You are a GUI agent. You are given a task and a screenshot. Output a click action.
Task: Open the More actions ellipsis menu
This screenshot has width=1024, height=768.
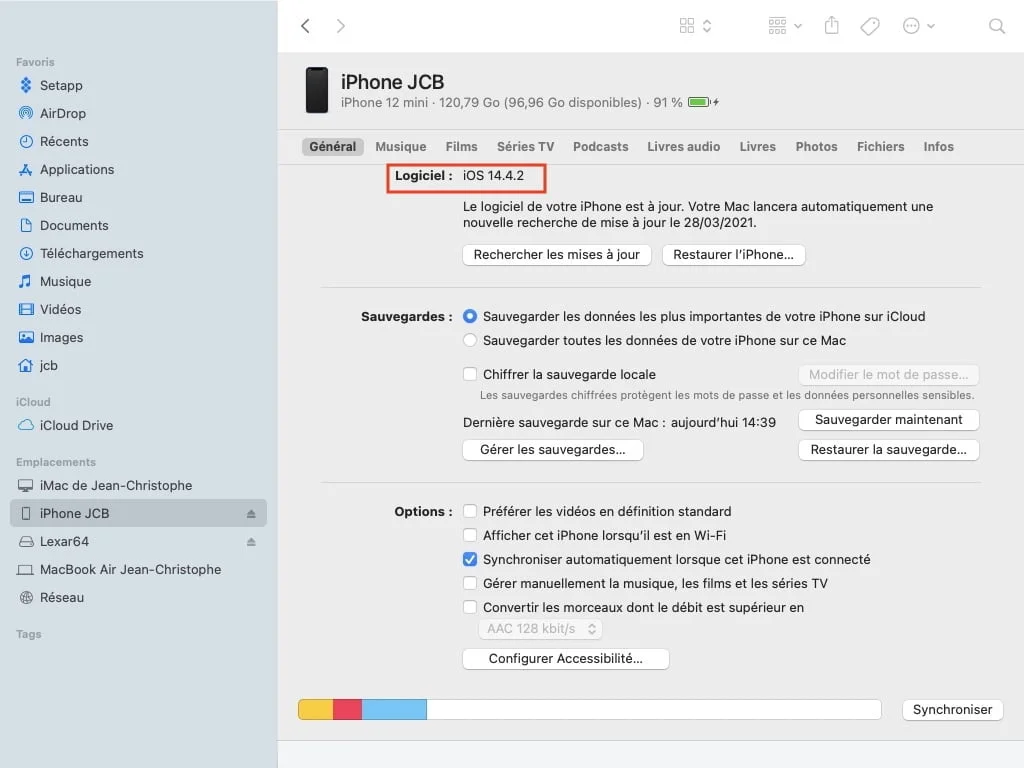pos(918,26)
